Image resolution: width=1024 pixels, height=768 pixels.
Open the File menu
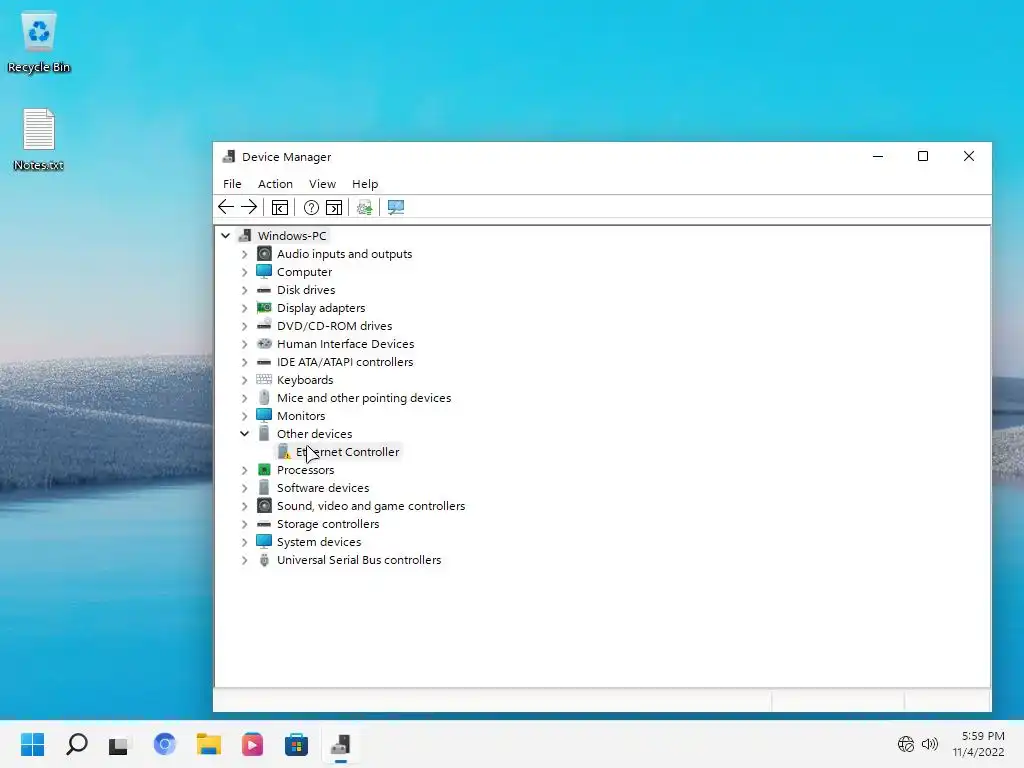[232, 184]
